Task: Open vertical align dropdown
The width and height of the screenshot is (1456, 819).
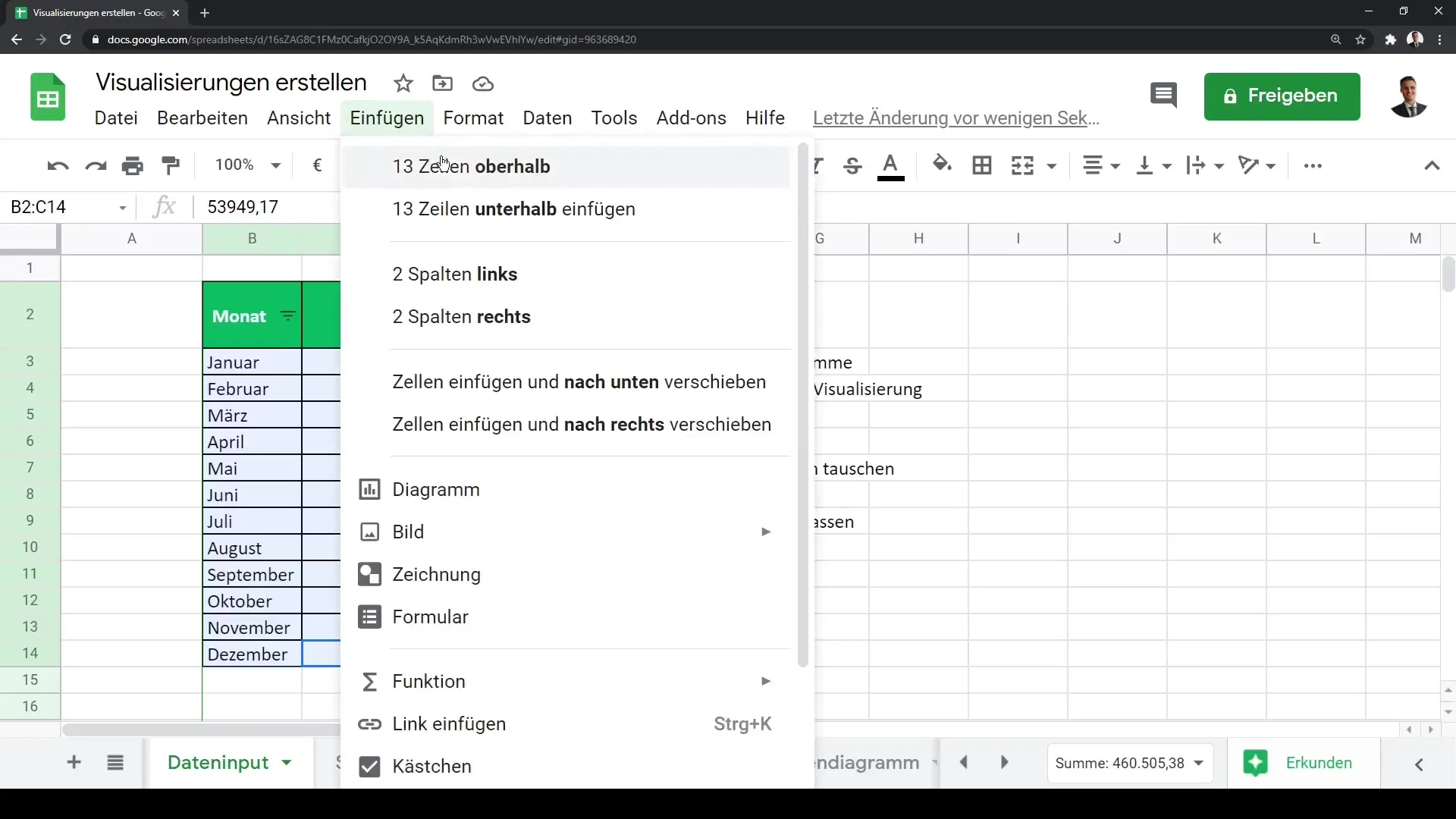Action: (x=1153, y=165)
